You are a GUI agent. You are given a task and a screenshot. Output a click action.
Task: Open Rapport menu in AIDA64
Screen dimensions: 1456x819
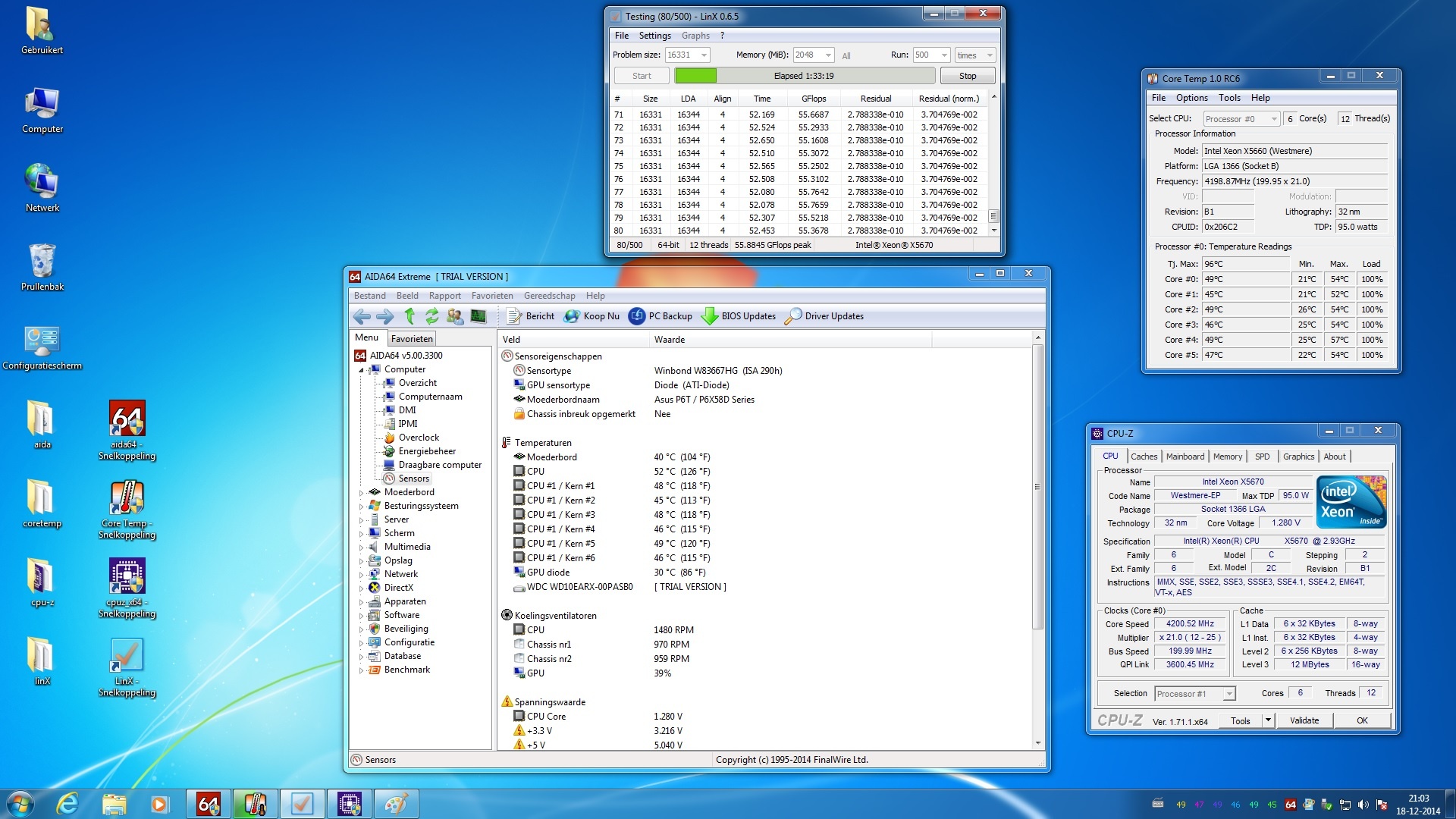click(444, 296)
